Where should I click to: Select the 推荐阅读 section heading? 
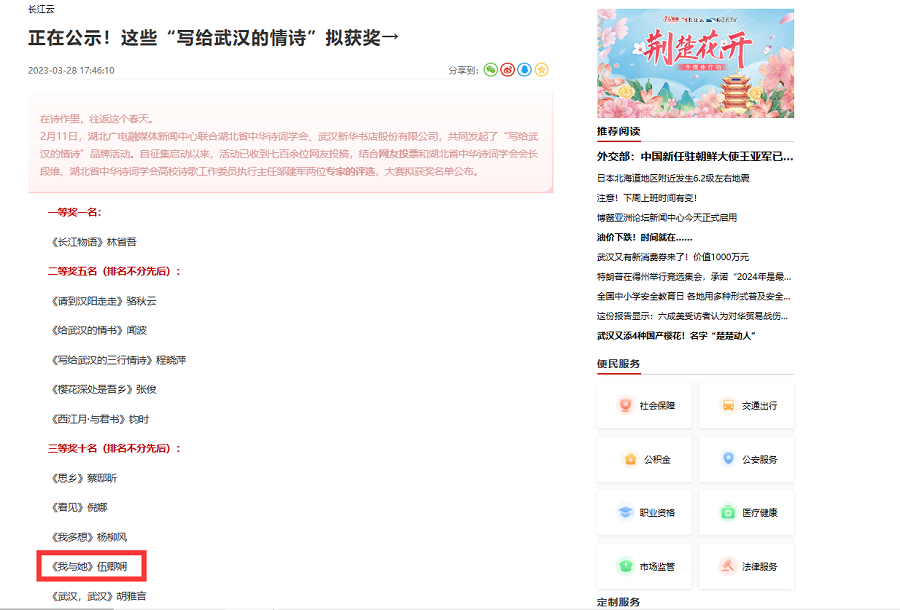coord(618,131)
